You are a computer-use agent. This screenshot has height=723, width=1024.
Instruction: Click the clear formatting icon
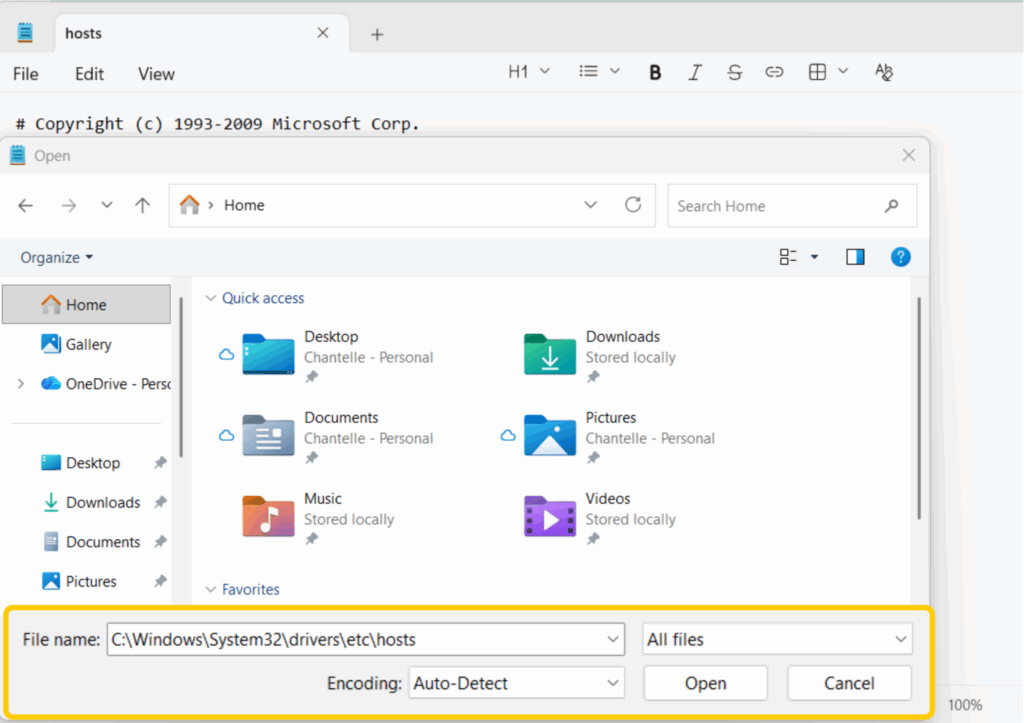coord(884,72)
